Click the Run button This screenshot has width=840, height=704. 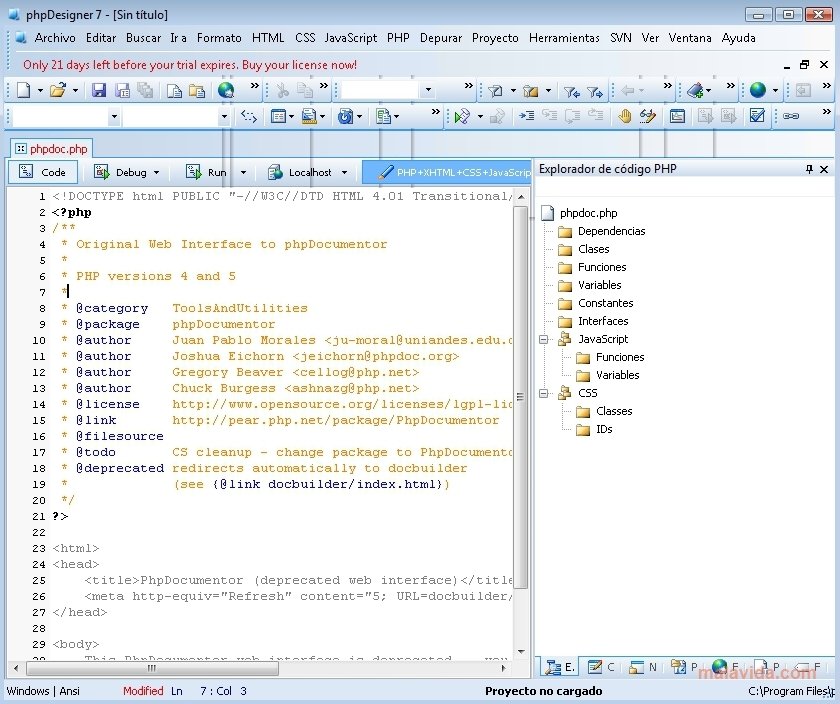pyautogui.click(x=206, y=172)
